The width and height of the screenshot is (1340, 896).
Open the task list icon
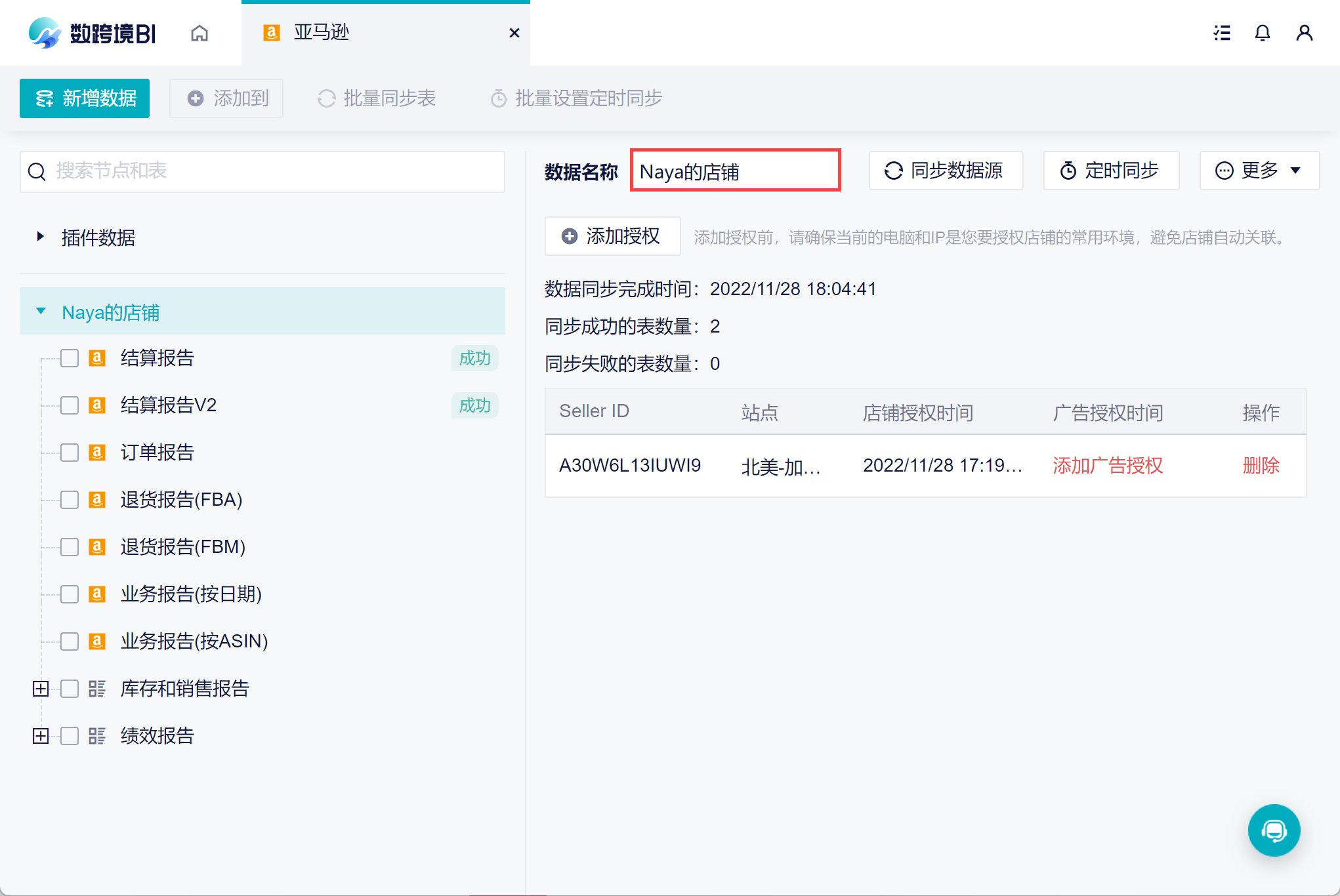1222,33
